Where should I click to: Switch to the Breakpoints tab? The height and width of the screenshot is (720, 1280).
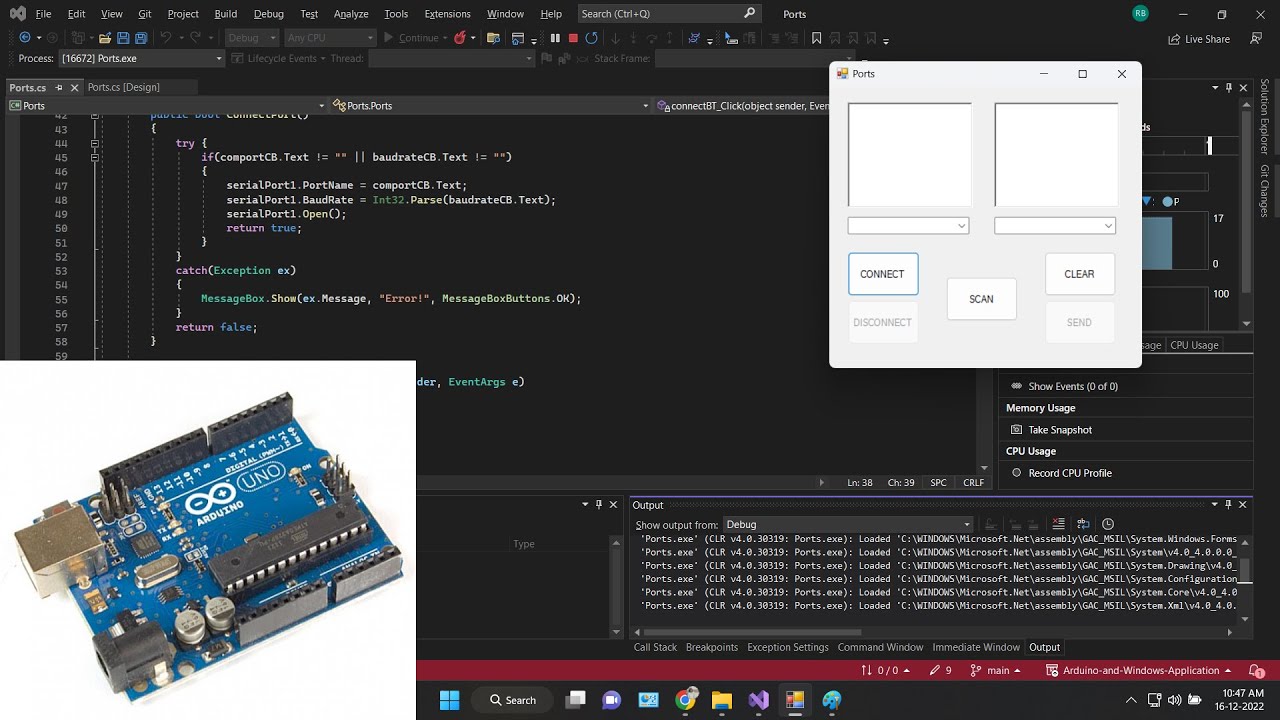pyautogui.click(x=711, y=647)
